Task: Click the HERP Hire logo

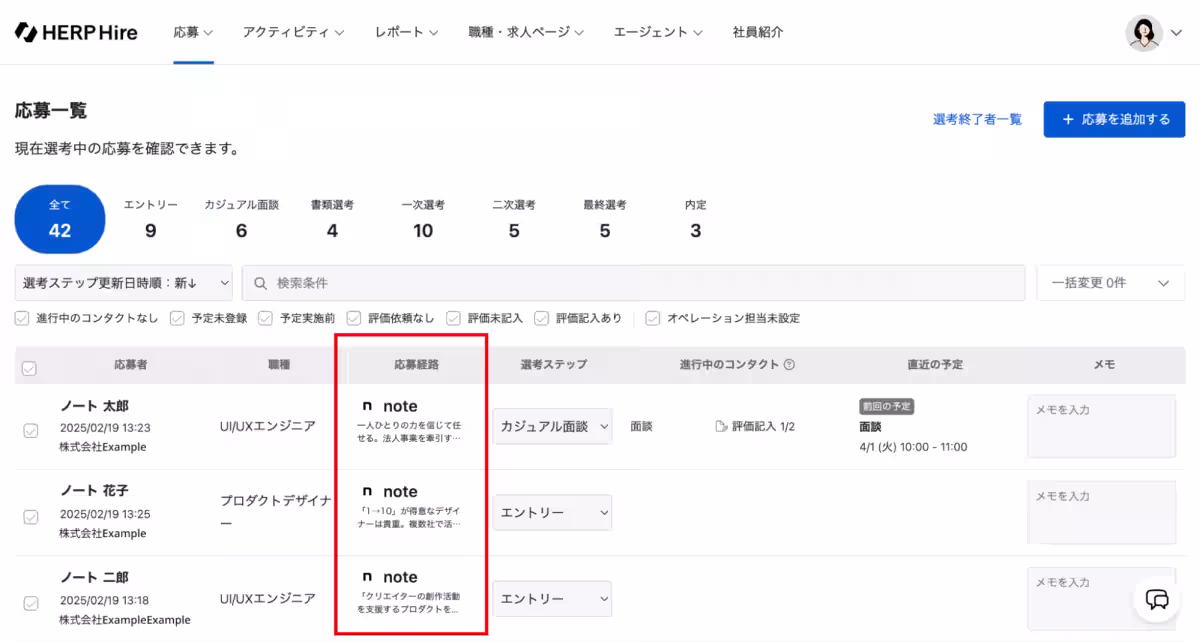Action: coord(75,31)
